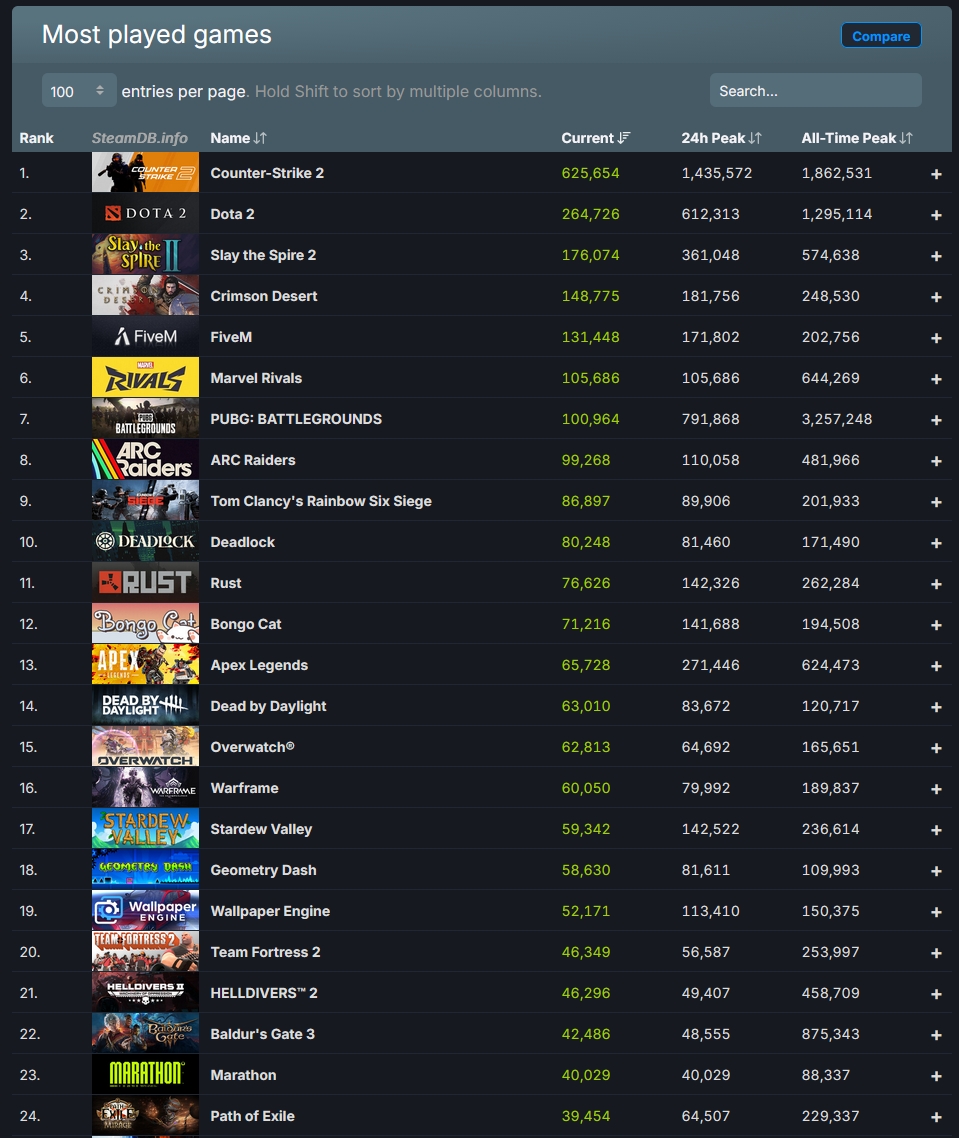Sort table by Current players column
The width and height of the screenshot is (959, 1138).
click(595, 138)
